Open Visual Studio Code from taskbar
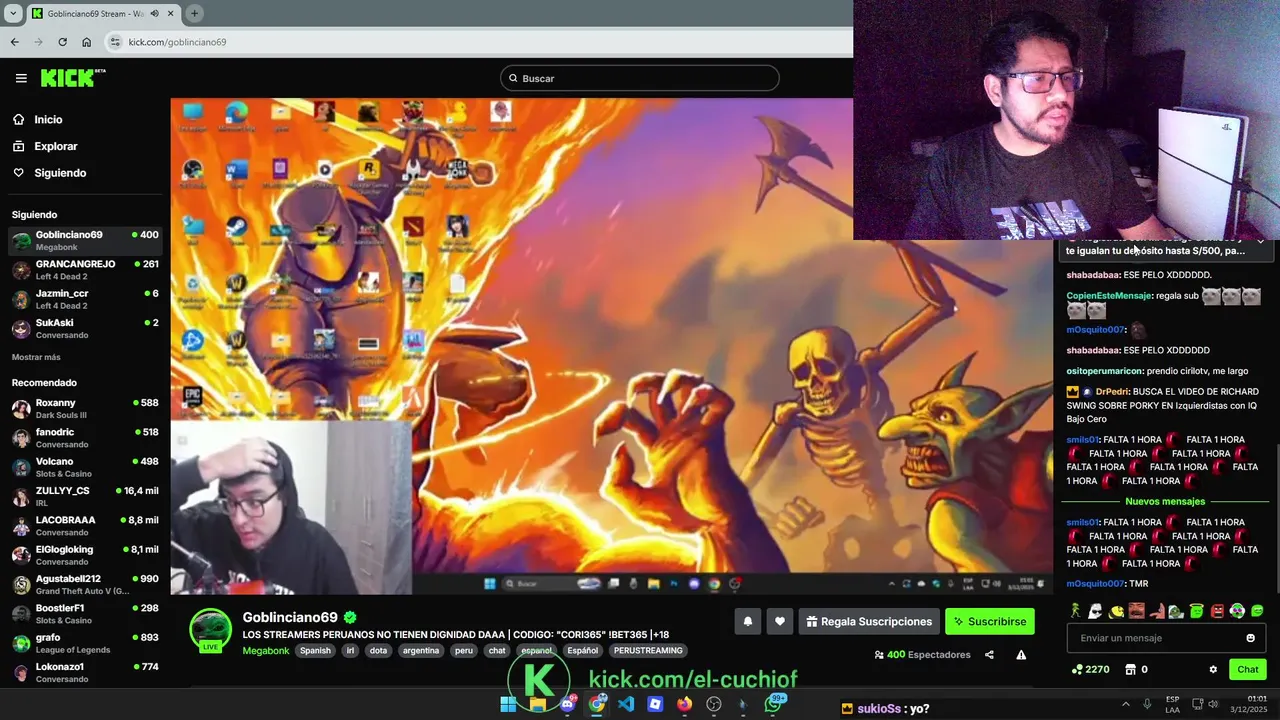This screenshot has width=1280, height=720. [626, 704]
